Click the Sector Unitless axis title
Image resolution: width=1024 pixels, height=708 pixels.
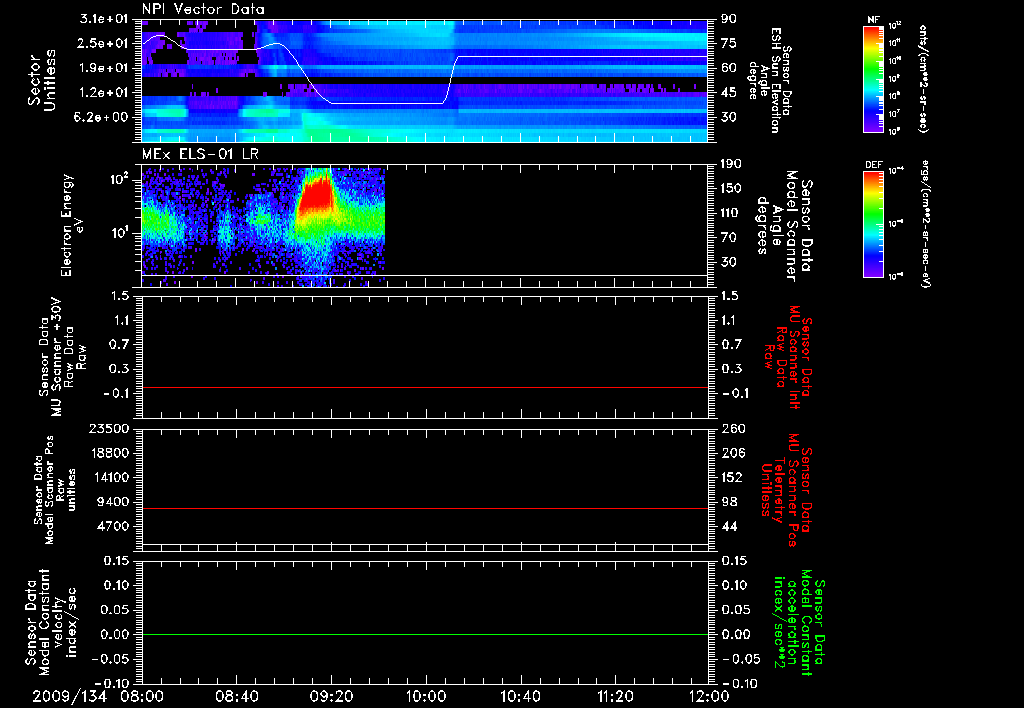coord(42,80)
